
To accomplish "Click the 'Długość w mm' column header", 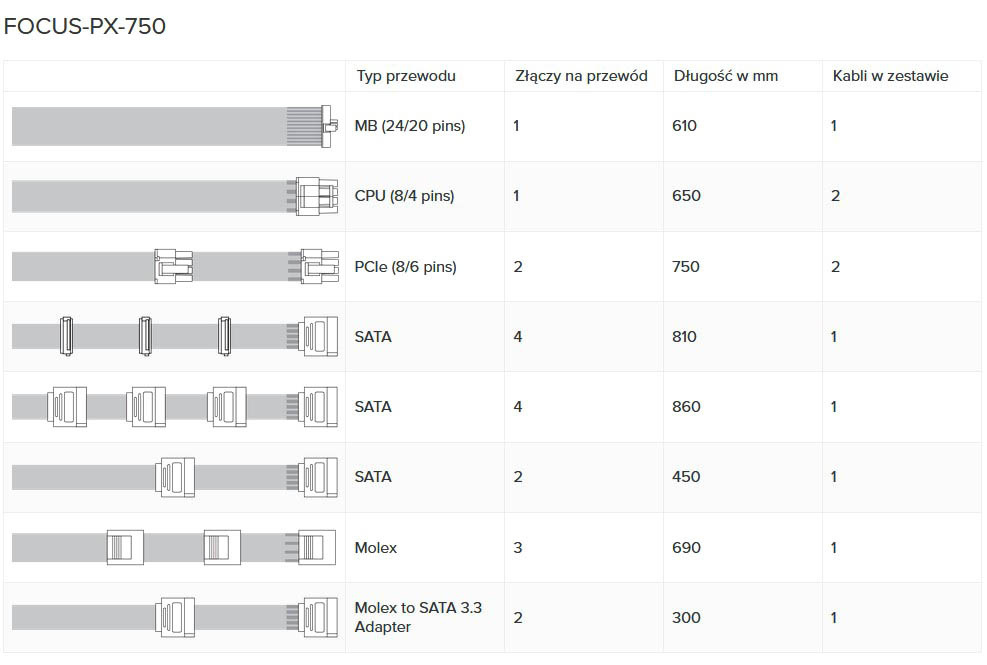I will point(725,76).
